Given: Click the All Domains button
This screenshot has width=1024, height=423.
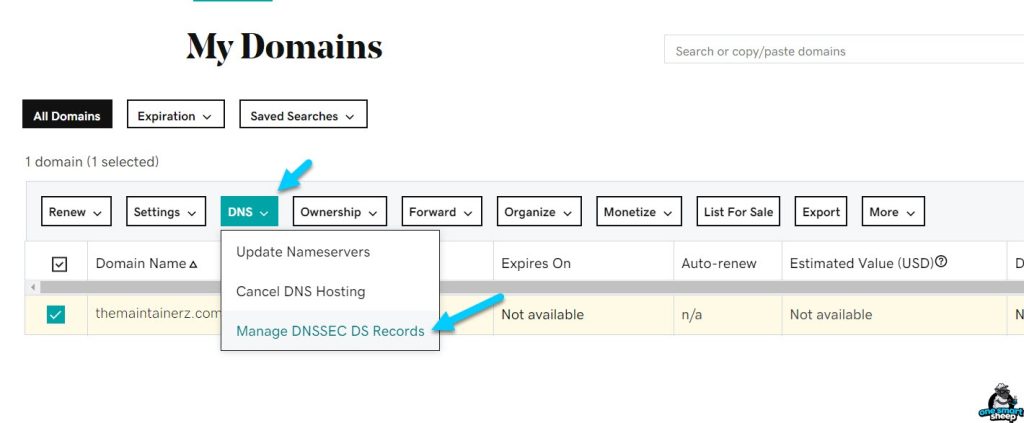Looking at the screenshot, I should pos(67,116).
